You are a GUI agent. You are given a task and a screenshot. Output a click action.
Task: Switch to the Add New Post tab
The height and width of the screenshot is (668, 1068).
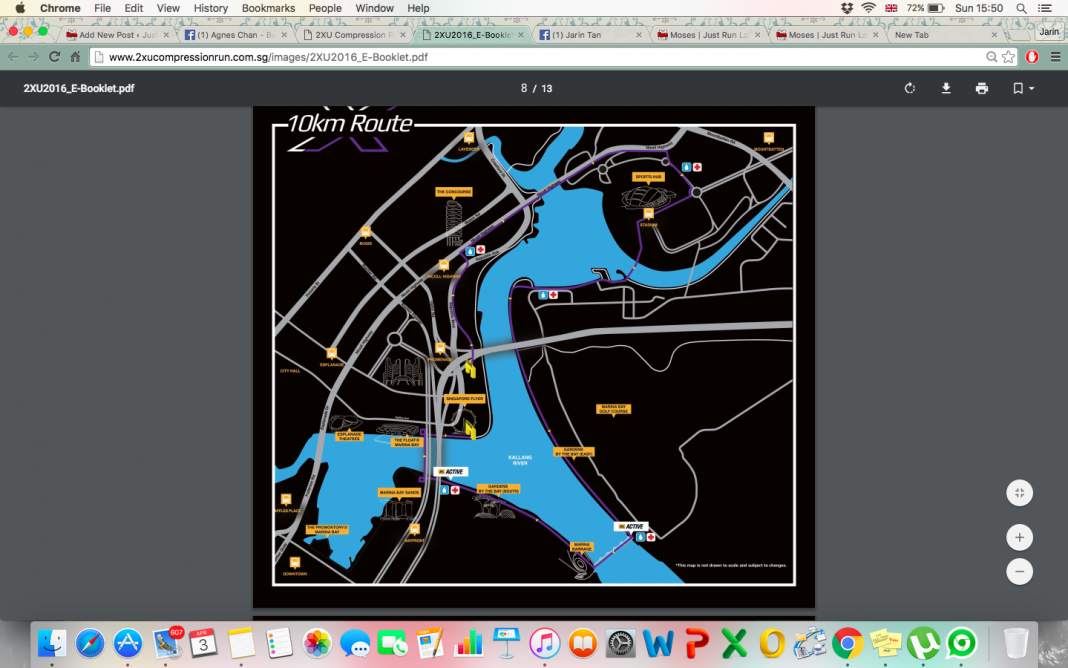pyautogui.click(x=118, y=35)
